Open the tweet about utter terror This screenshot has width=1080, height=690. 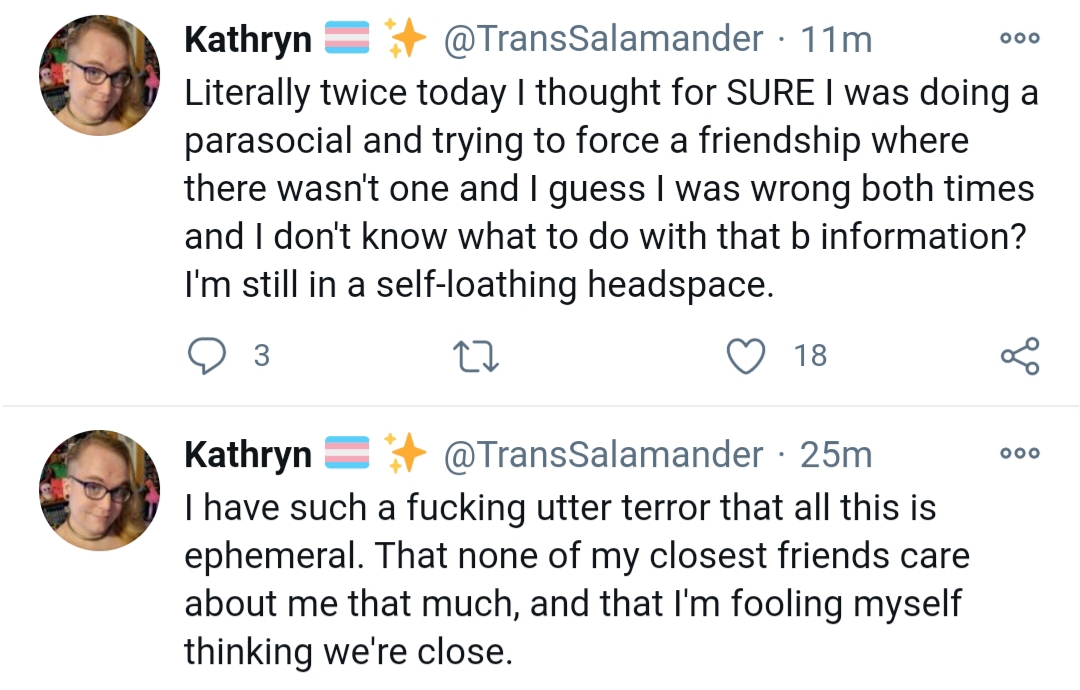click(577, 579)
